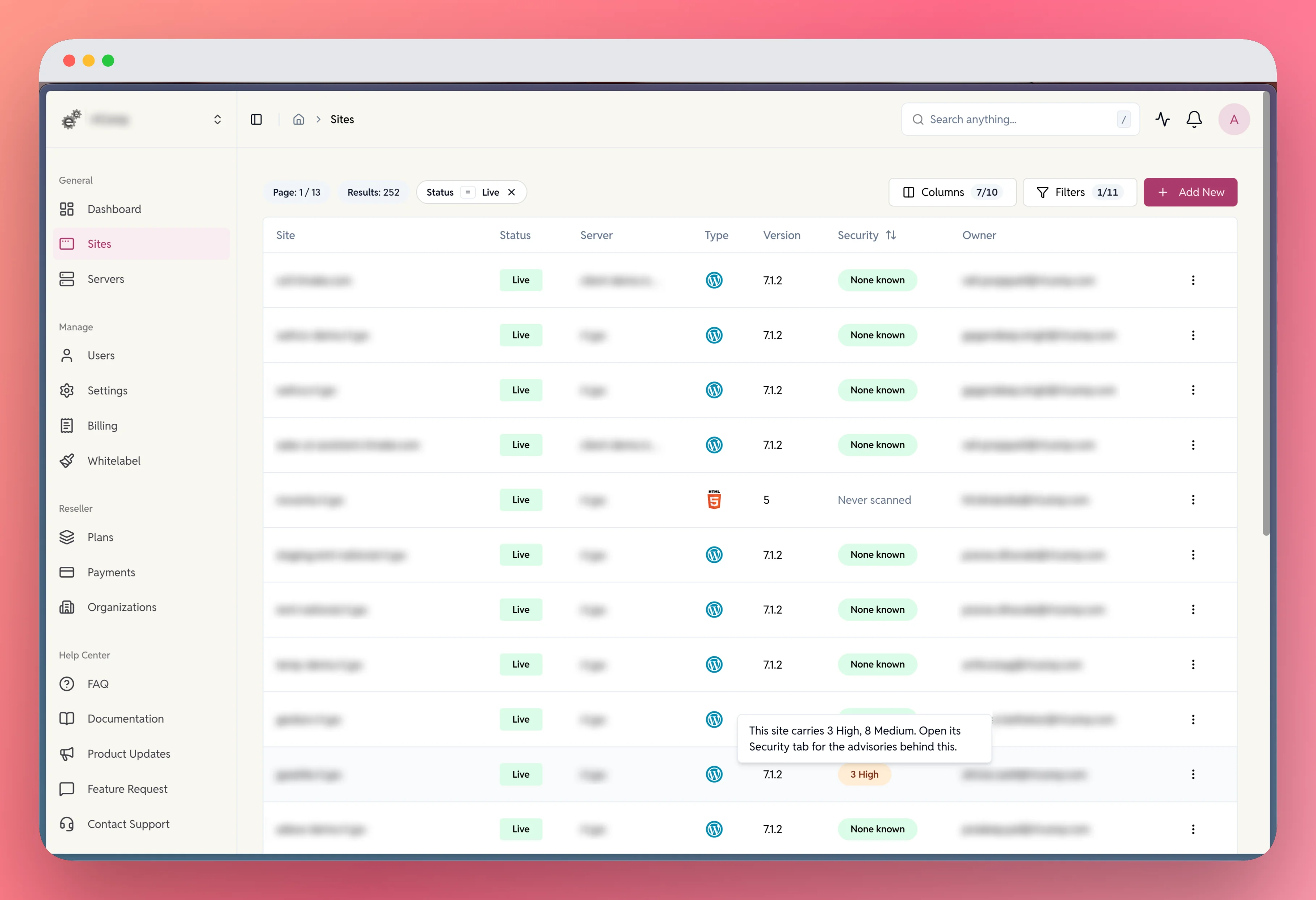Open user avatar A menu
The image size is (1316, 900).
click(x=1234, y=120)
